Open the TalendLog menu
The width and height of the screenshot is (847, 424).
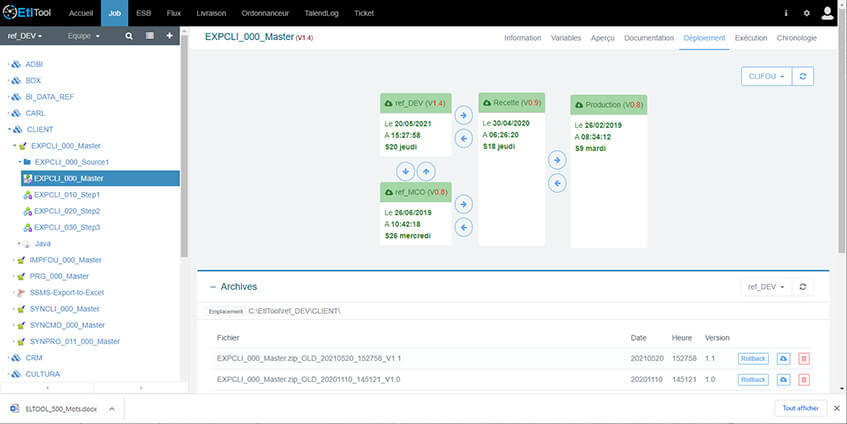click(x=322, y=13)
